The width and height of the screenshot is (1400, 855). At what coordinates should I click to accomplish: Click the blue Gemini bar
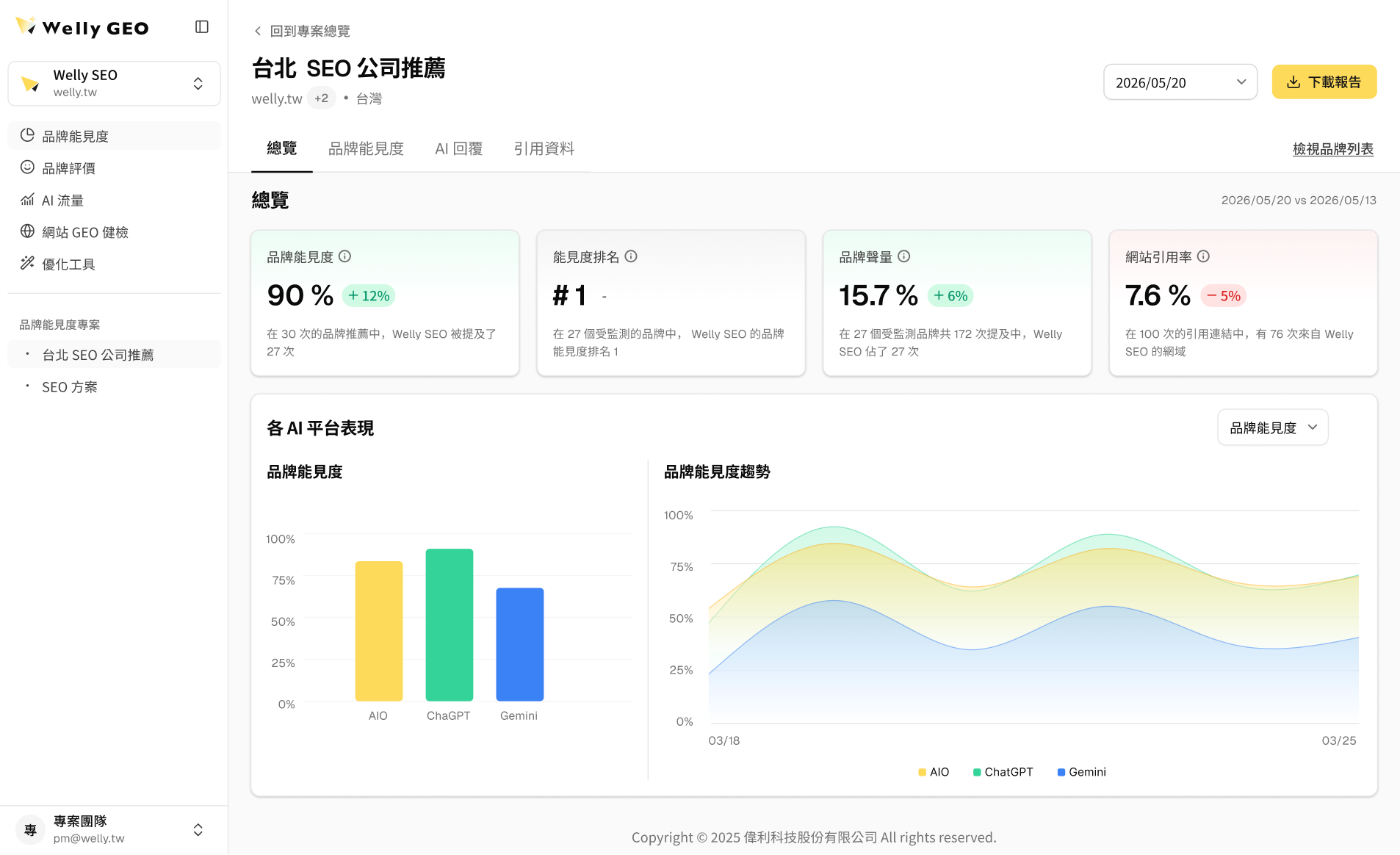520,644
